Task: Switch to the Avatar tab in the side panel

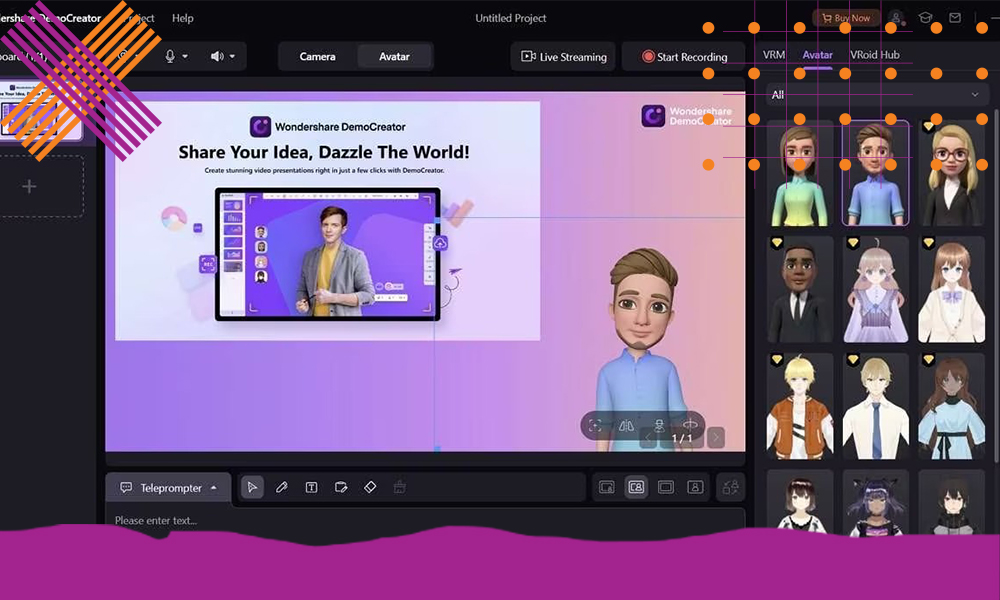Action: click(817, 55)
